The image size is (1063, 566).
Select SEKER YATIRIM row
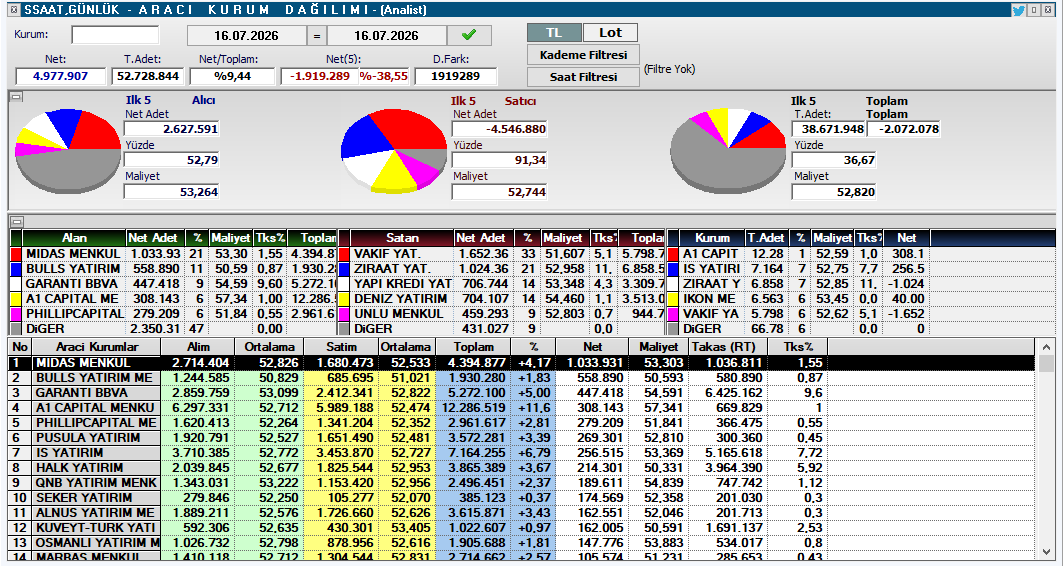click(523, 498)
